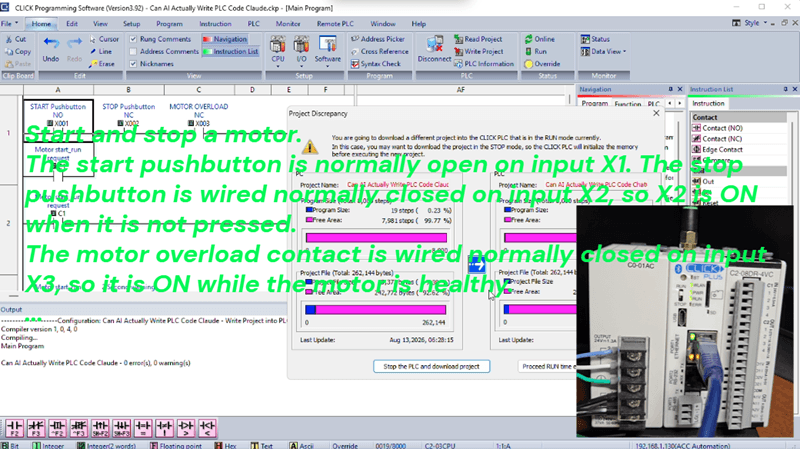Open the Cross Reference view
Screen dimensions: 800x449
380,52
